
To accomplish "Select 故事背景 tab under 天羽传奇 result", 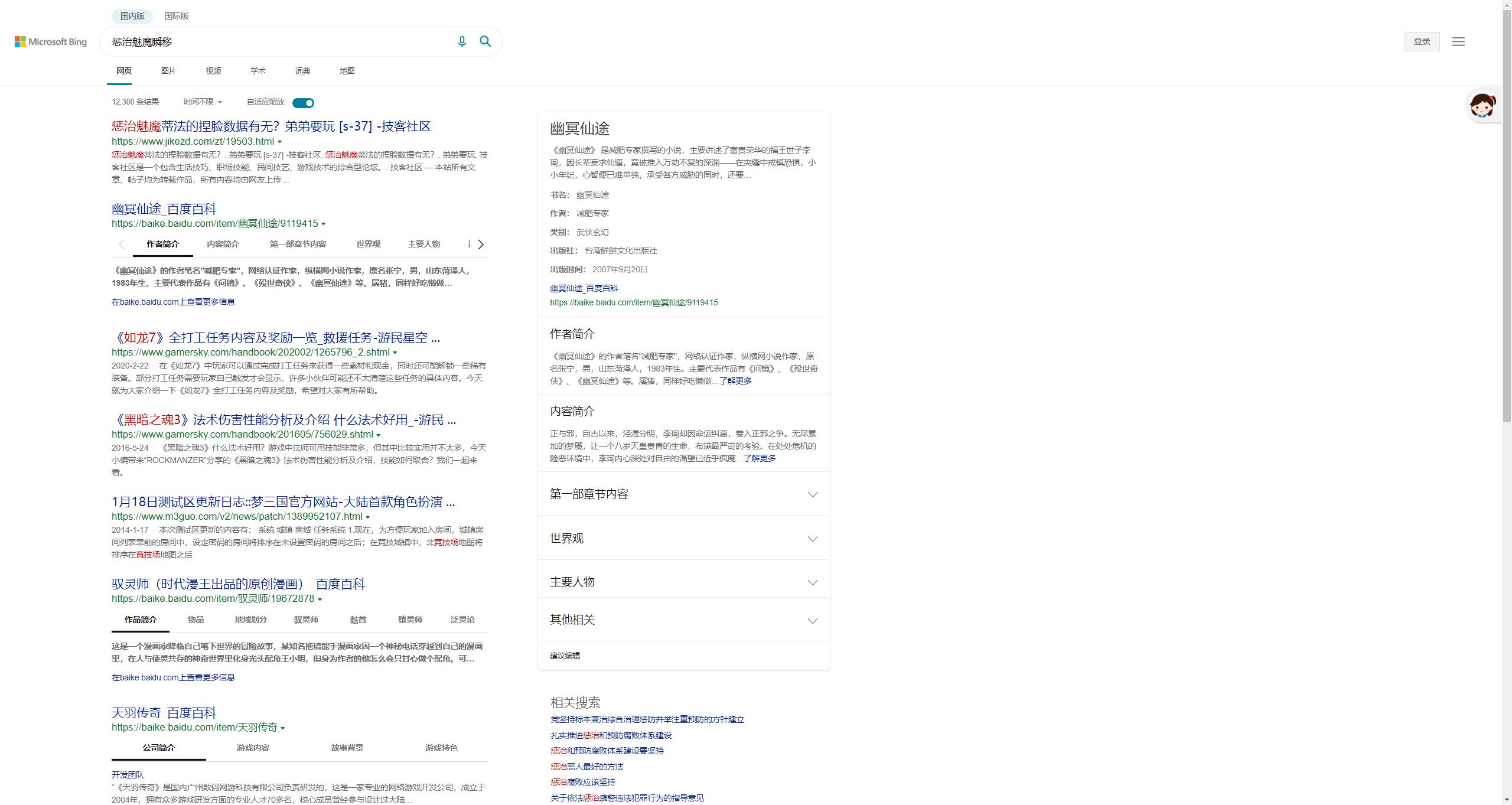I will 347,748.
